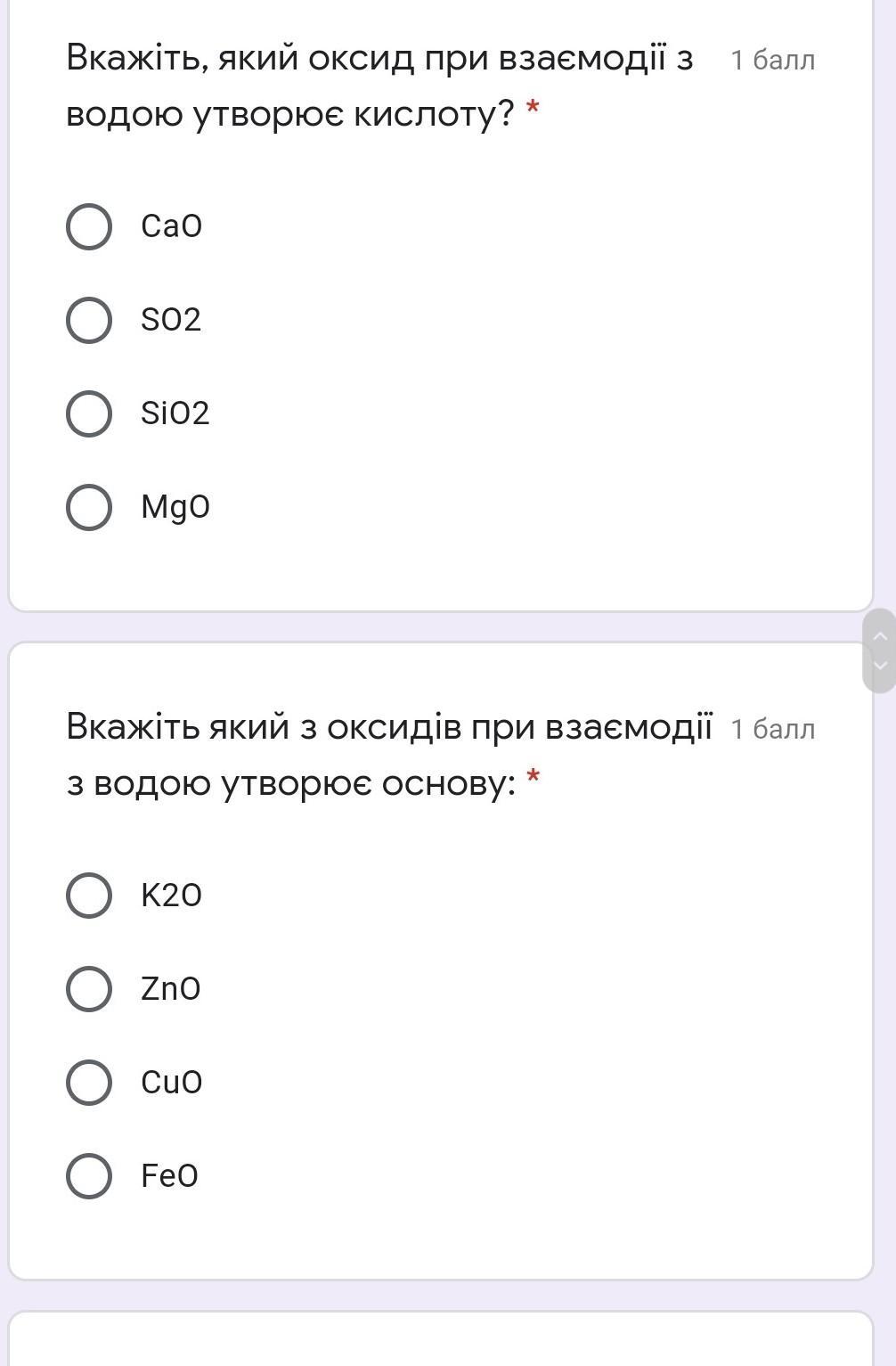Select the K2O answer option
The height and width of the screenshot is (1366, 896).
tap(89, 896)
